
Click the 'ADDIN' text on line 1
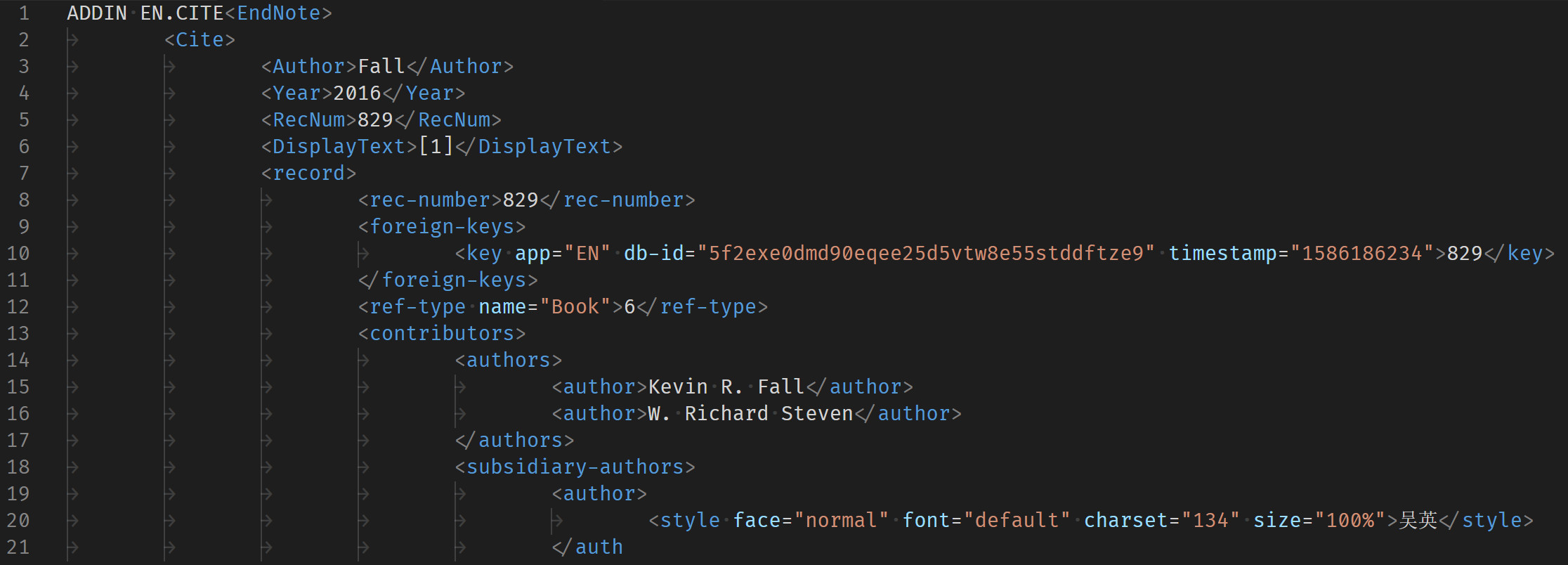coord(97,13)
